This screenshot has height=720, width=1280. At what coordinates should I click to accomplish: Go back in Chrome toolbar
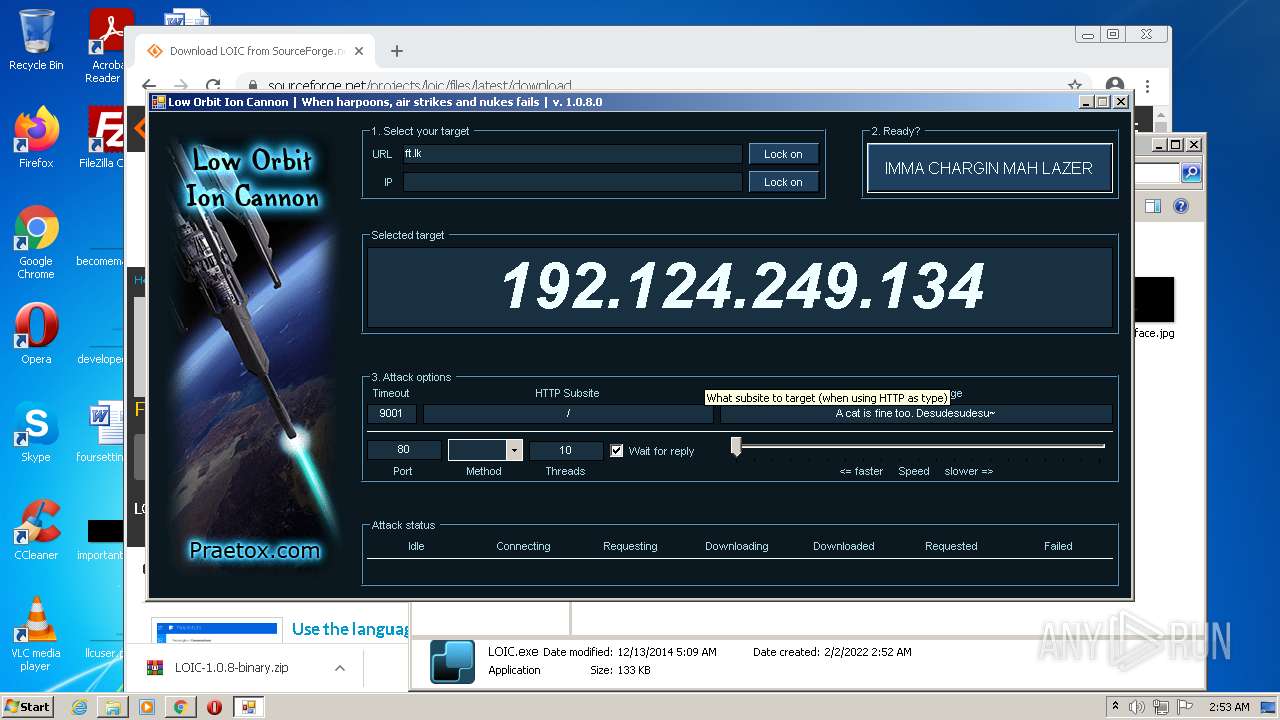click(x=149, y=86)
